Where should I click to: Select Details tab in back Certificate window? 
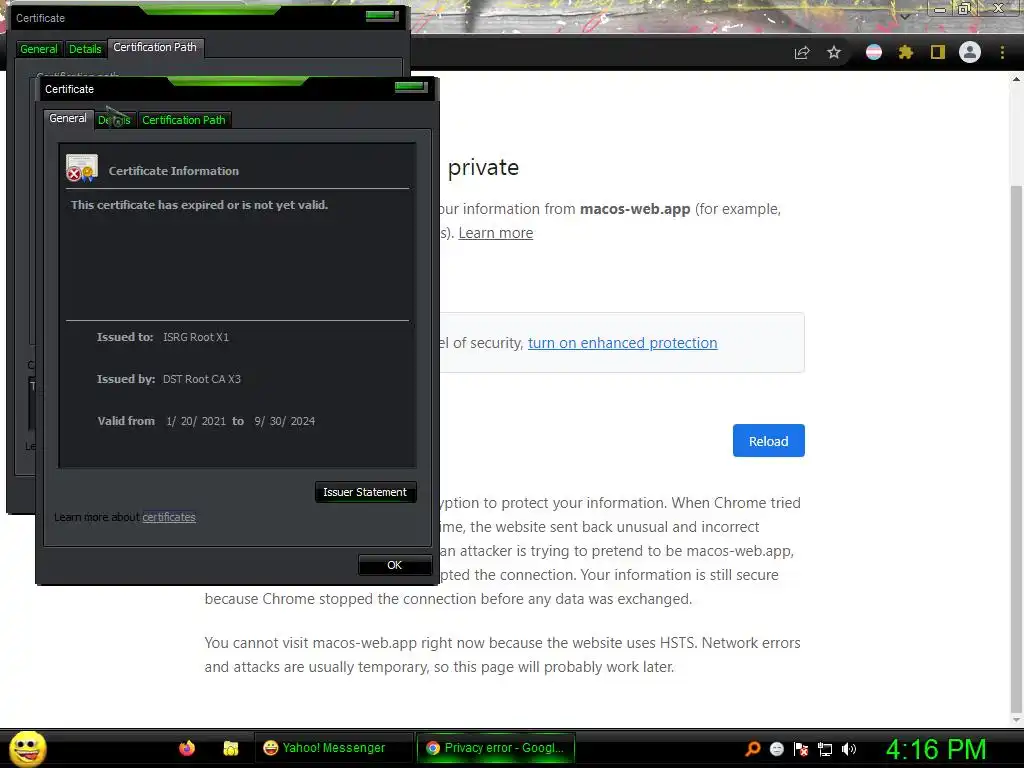[85, 49]
